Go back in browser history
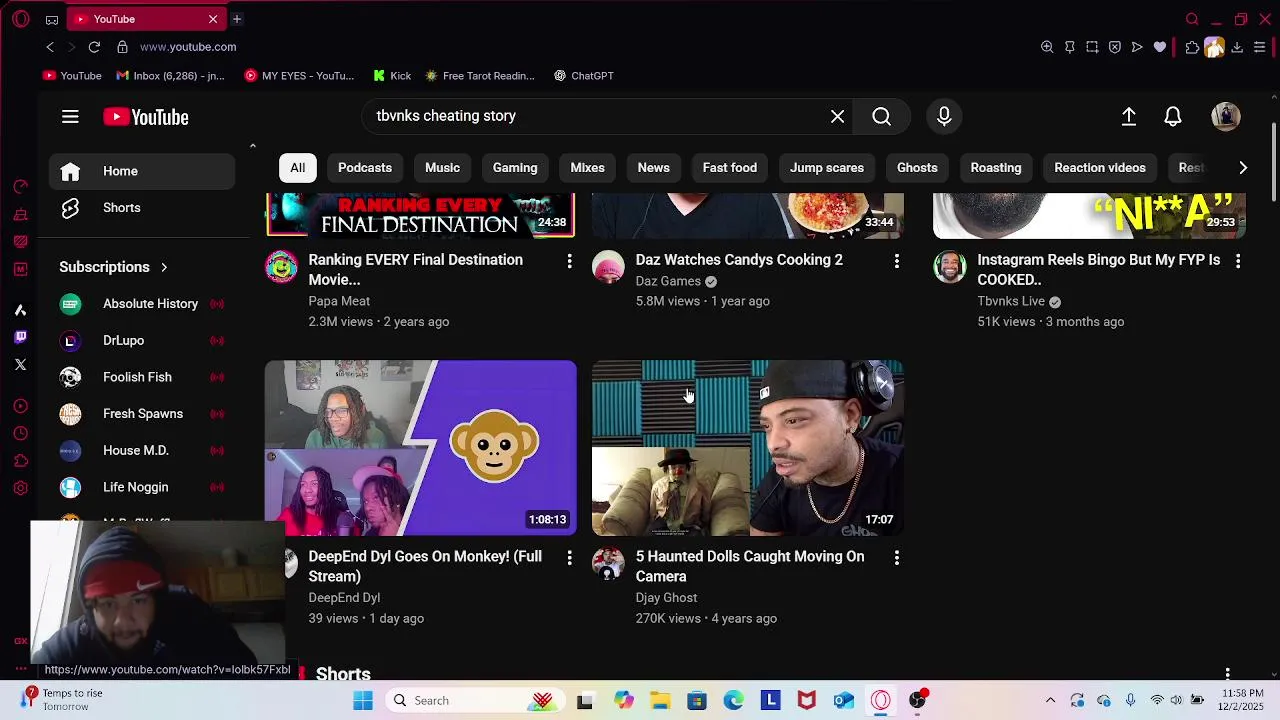1280x720 pixels. pyautogui.click(x=50, y=47)
